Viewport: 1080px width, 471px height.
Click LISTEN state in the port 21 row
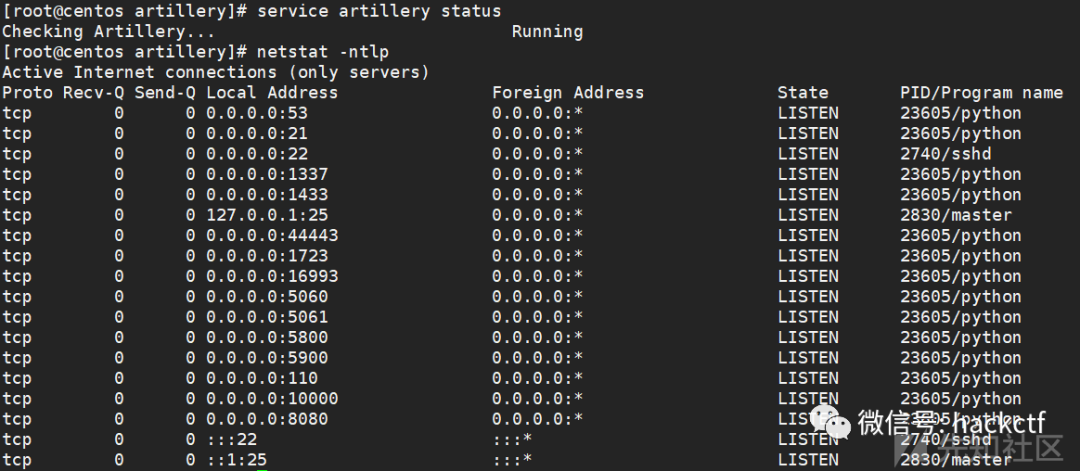pyautogui.click(x=808, y=133)
